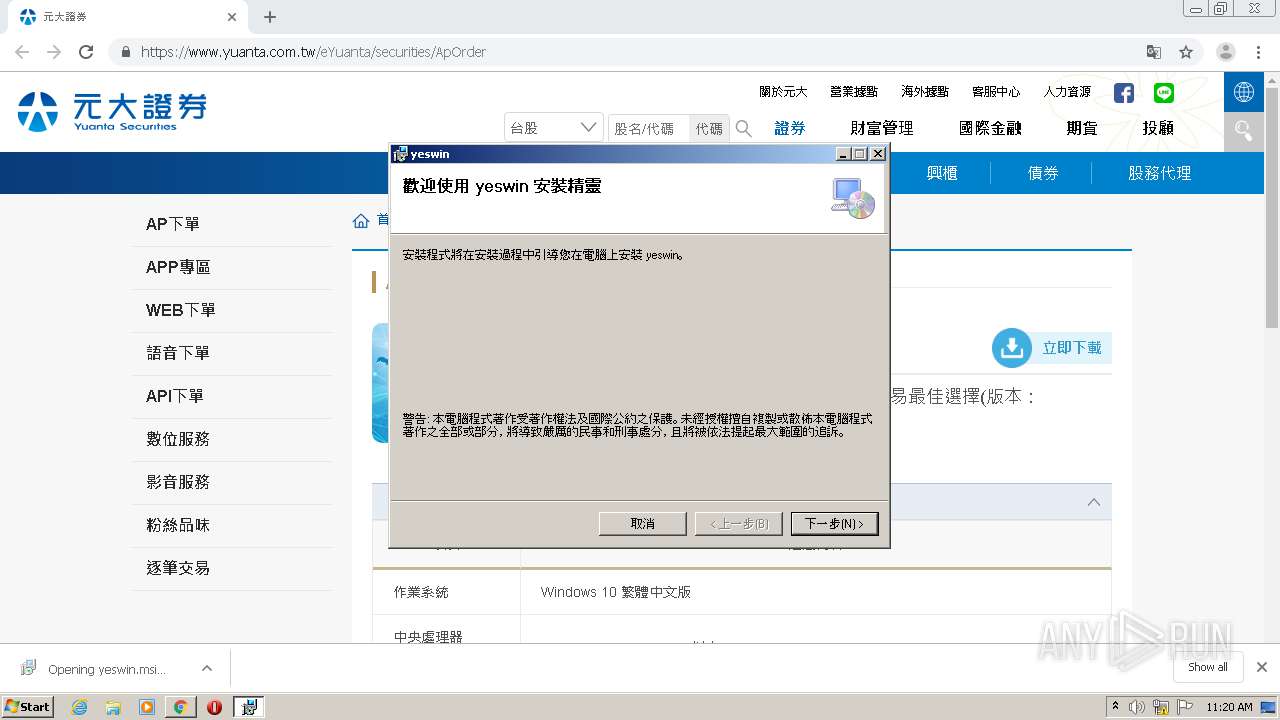Bookmark this page with the star icon
The width and height of the screenshot is (1280, 720).
1186,52
